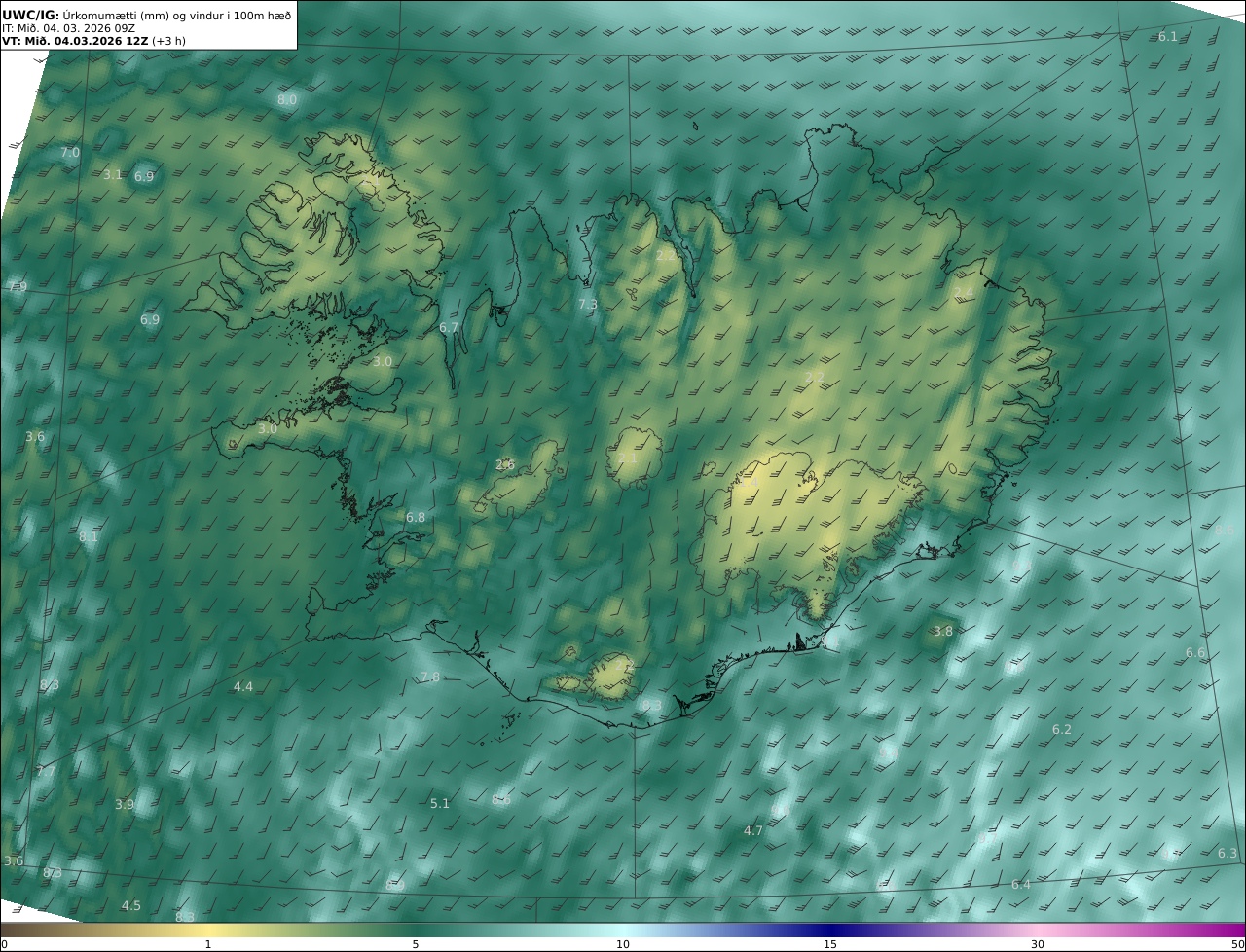The height and width of the screenshot is (952, 1246).
Task: Select the value '3.9' on the map
Action: click(125, 805)
